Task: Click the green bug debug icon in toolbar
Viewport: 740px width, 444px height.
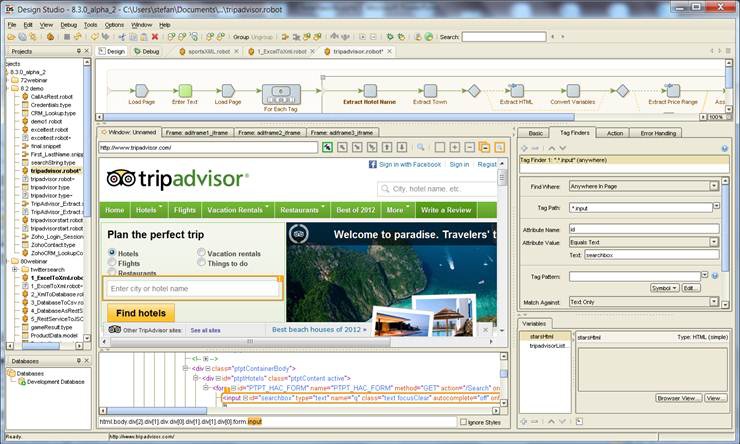Action: [x=390, y=37]
